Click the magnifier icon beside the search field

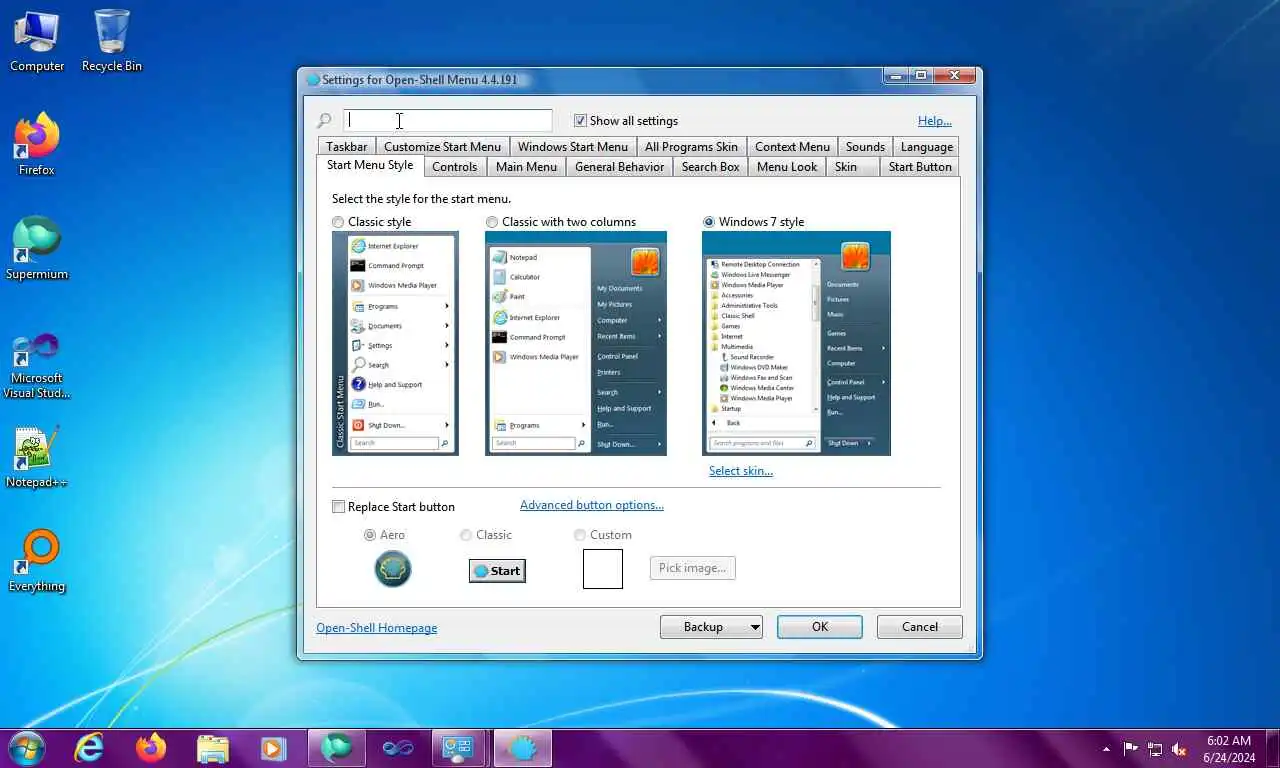[324, 121]
